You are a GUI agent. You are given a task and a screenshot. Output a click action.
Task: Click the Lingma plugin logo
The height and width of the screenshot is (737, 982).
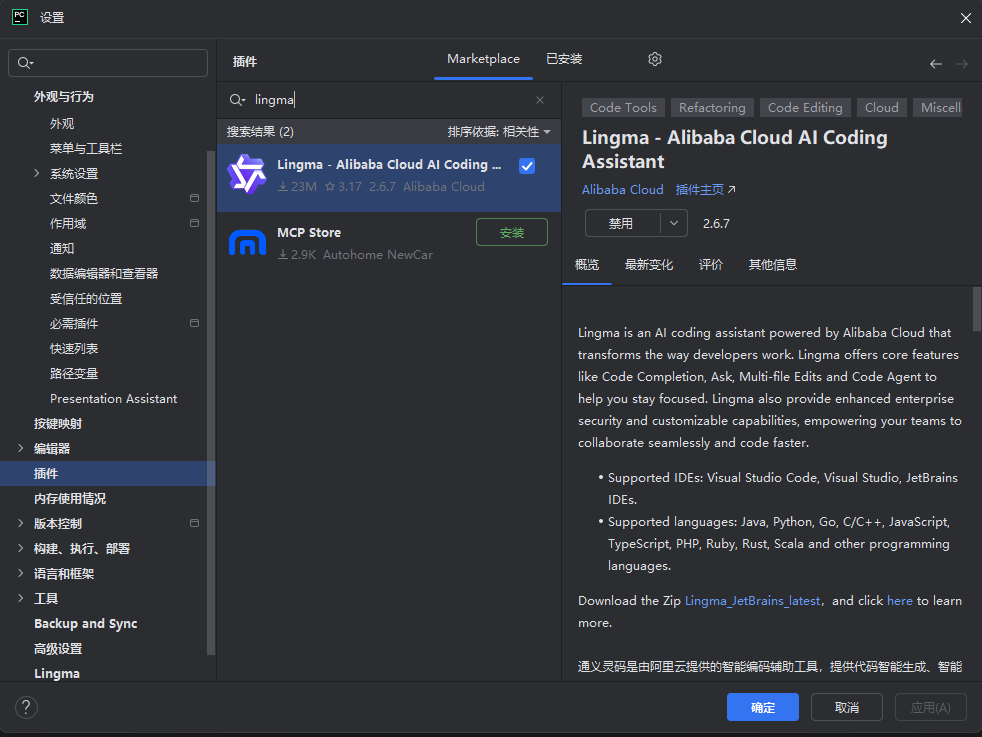pos(247,173)
